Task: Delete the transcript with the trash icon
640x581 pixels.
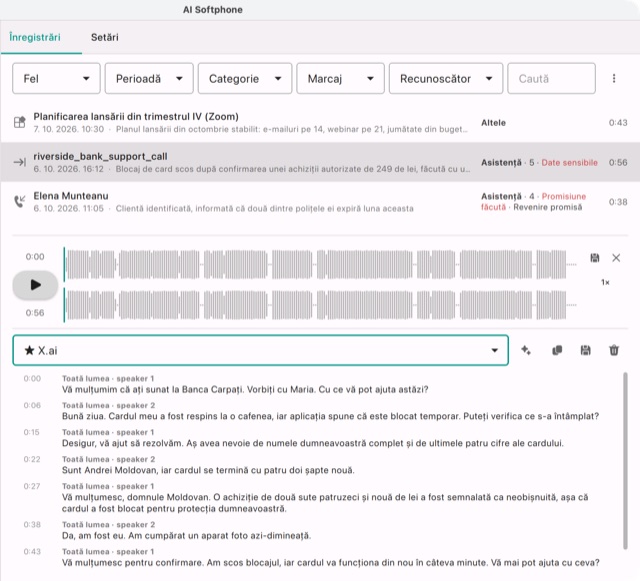Action: click(614, 350)
